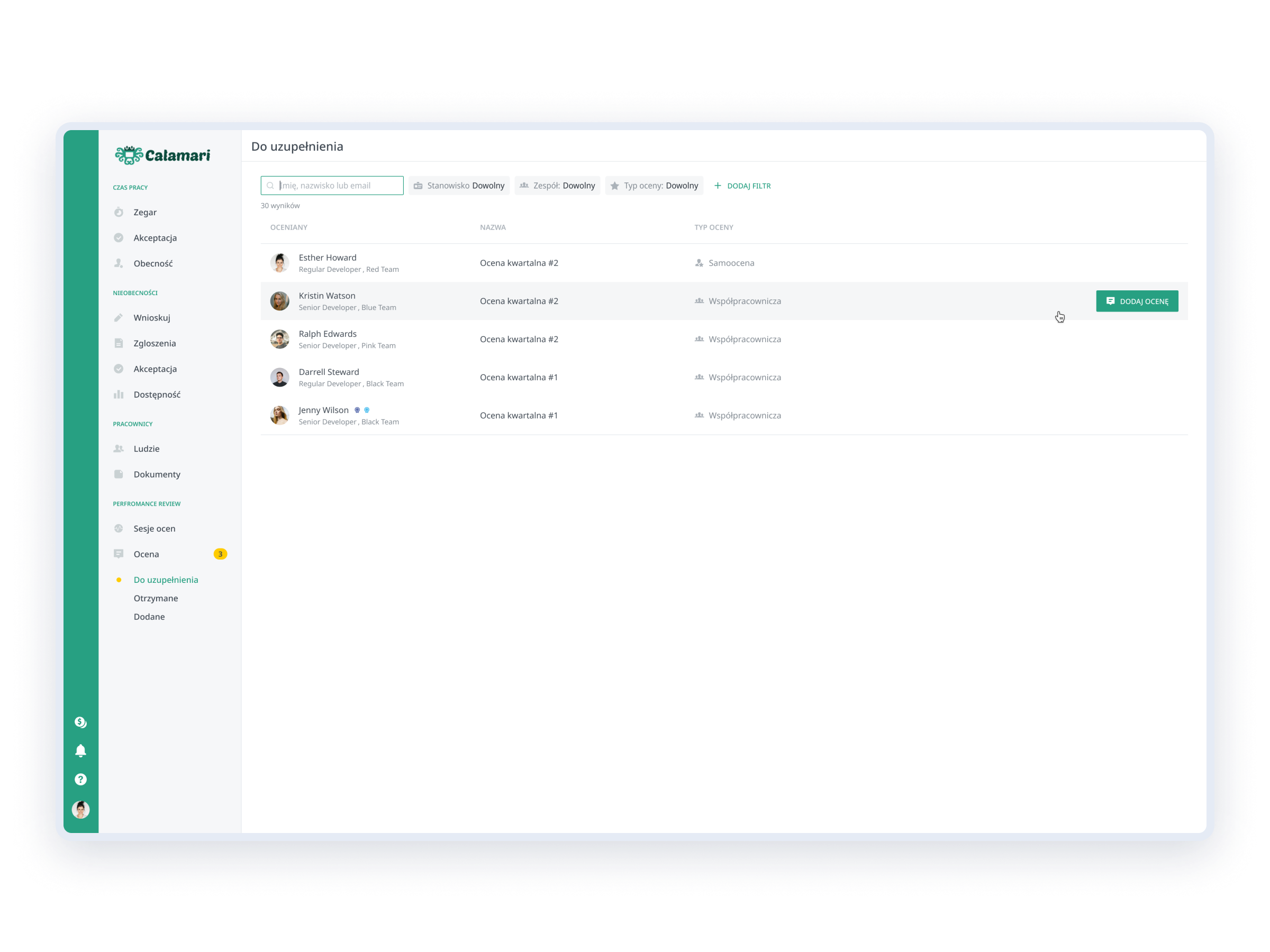Open Esther Howard's review row

[x=519, y=263]
